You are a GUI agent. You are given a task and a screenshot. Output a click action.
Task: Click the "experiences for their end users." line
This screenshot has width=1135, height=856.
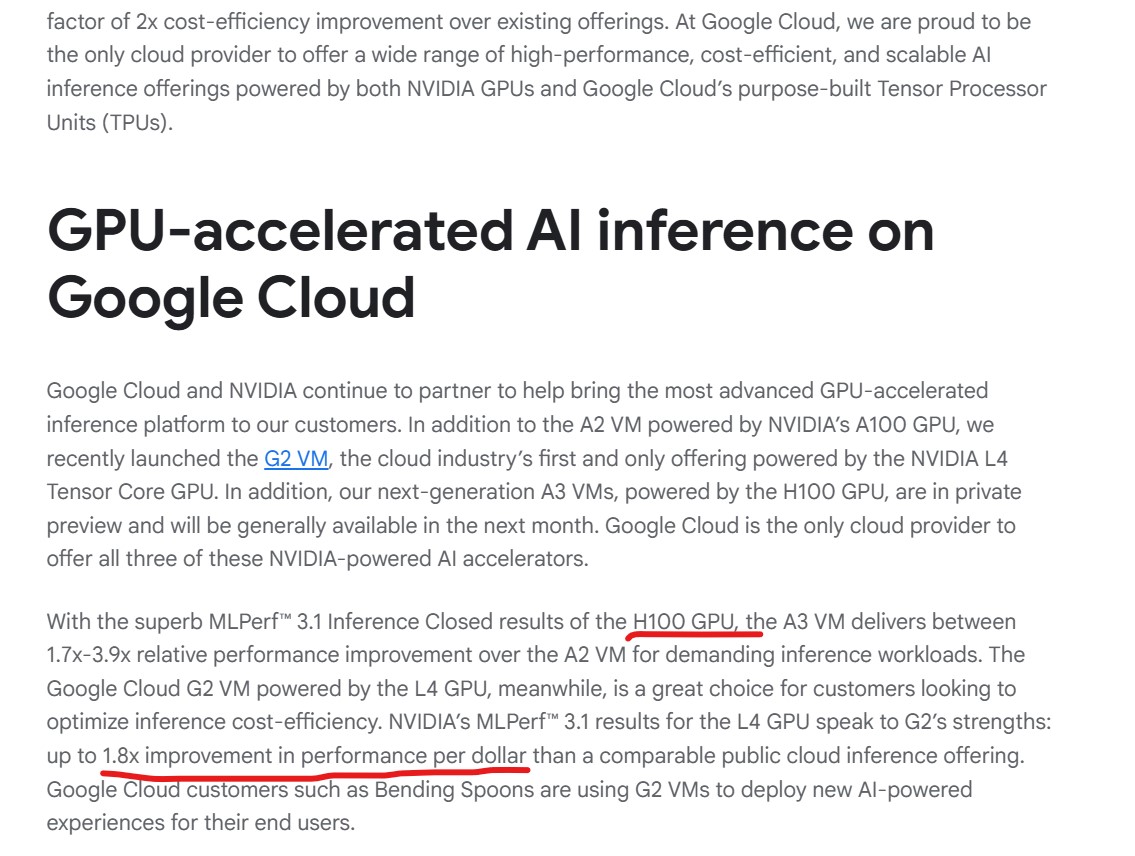[200, 824]
